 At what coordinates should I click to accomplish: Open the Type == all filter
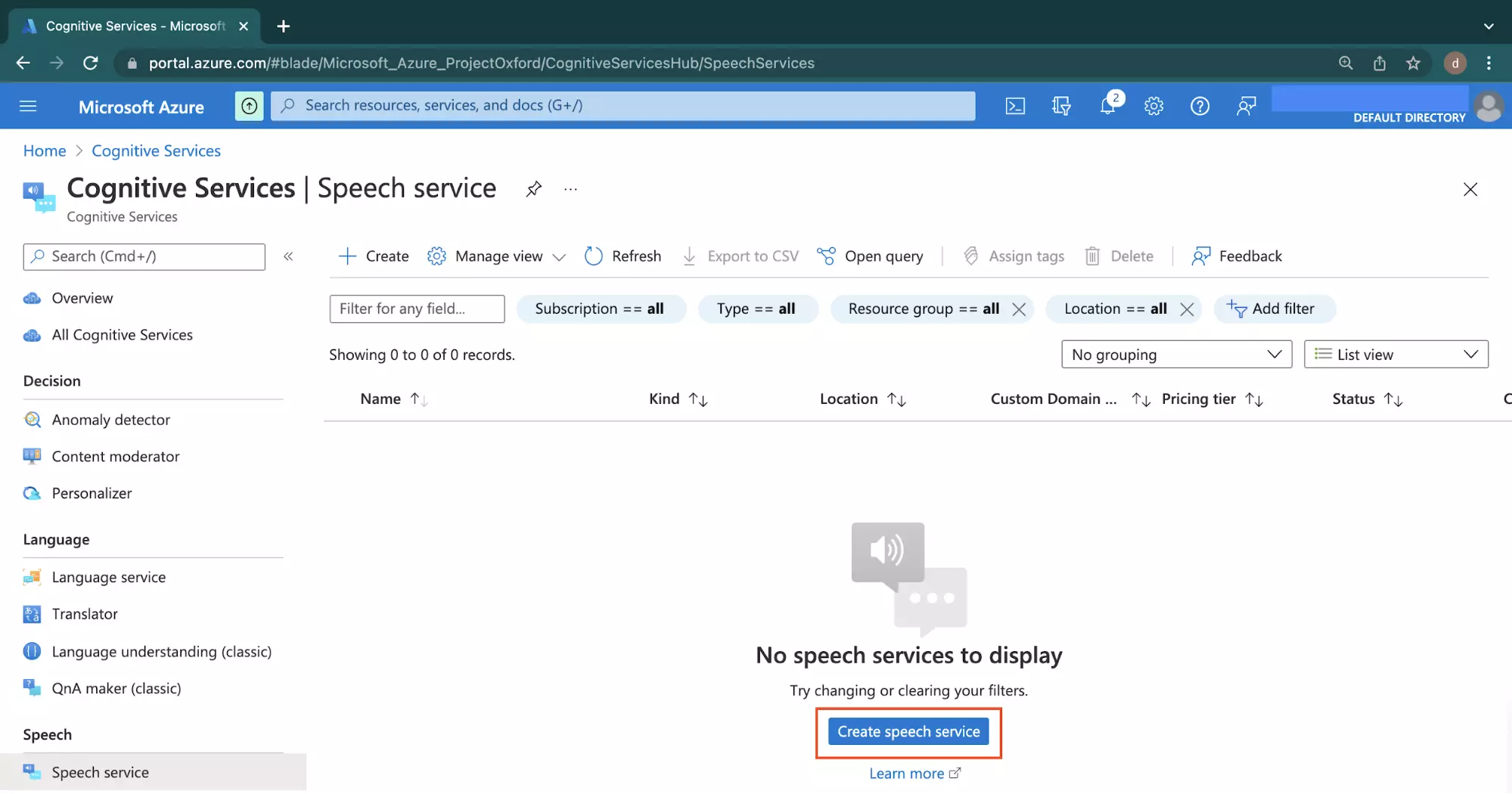point(757,309)
